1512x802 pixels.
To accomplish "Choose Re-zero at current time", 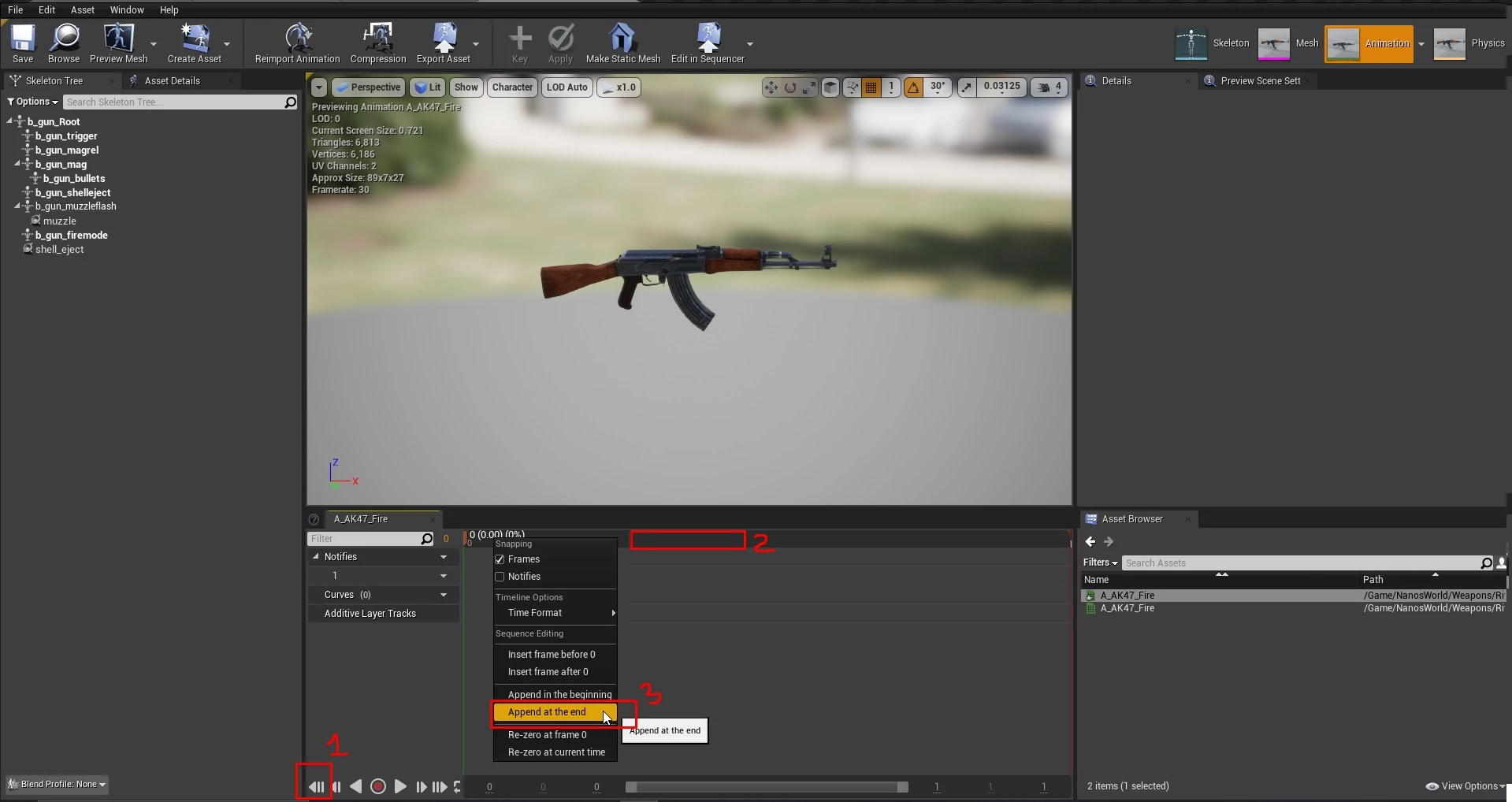I will pyautogui.click(x=555, y=752).
